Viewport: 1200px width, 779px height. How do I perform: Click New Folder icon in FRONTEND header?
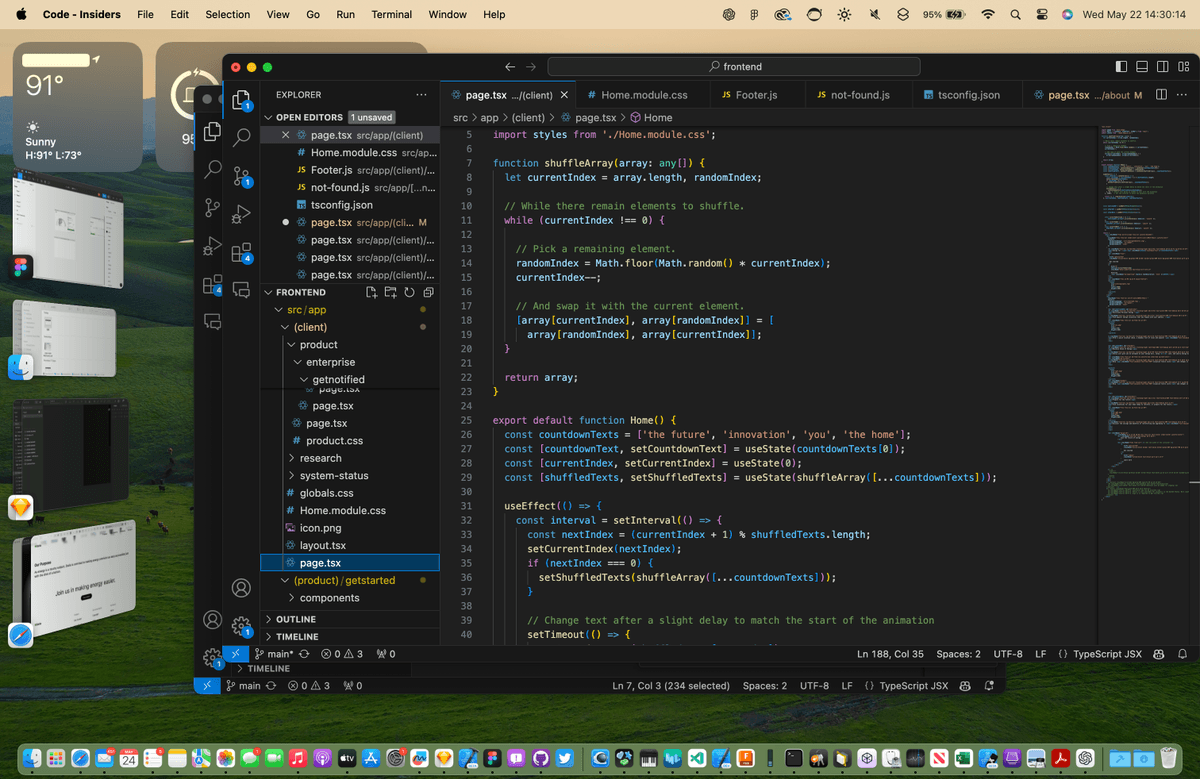point(390,292)
